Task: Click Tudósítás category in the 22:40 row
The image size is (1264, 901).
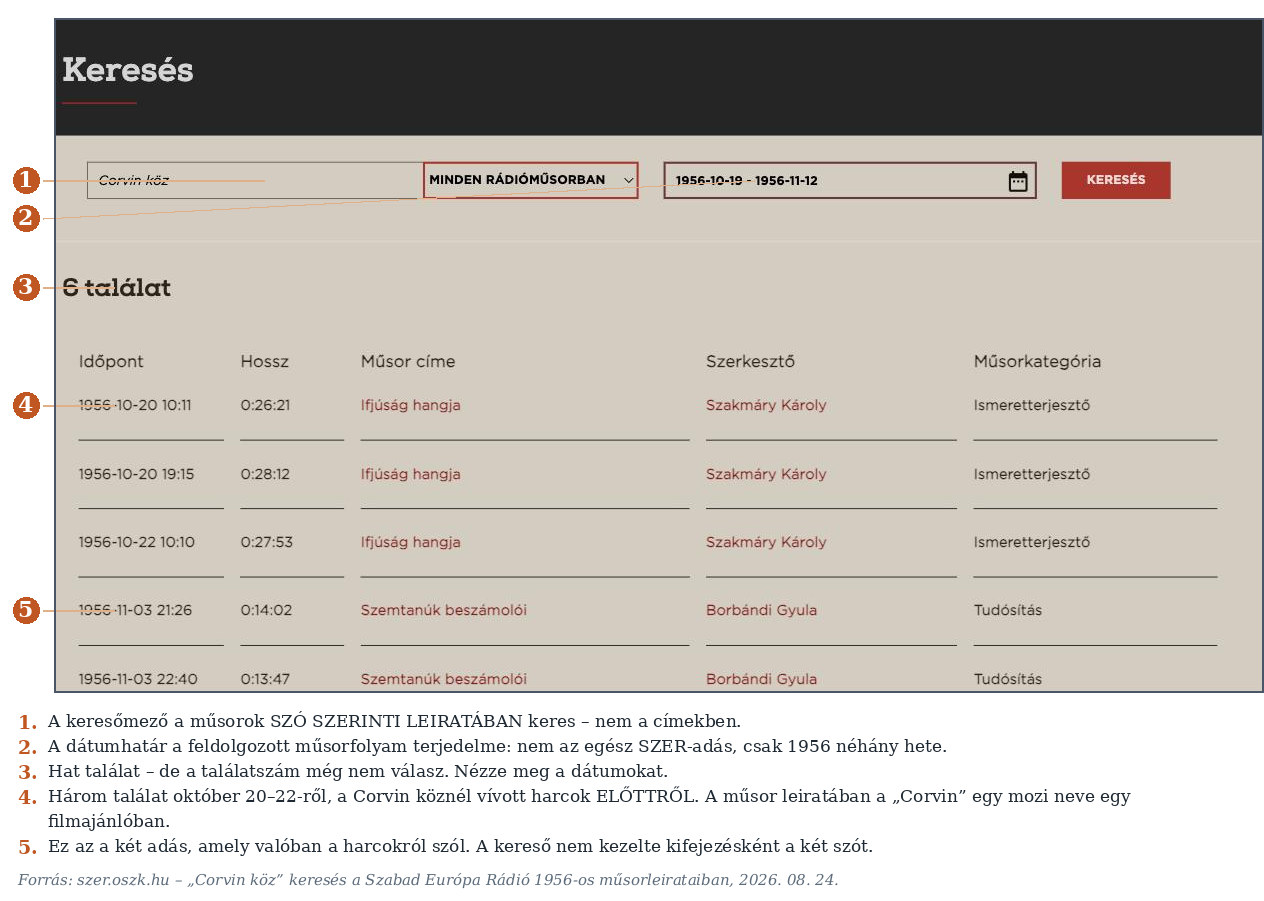Action: point(1008,679)
